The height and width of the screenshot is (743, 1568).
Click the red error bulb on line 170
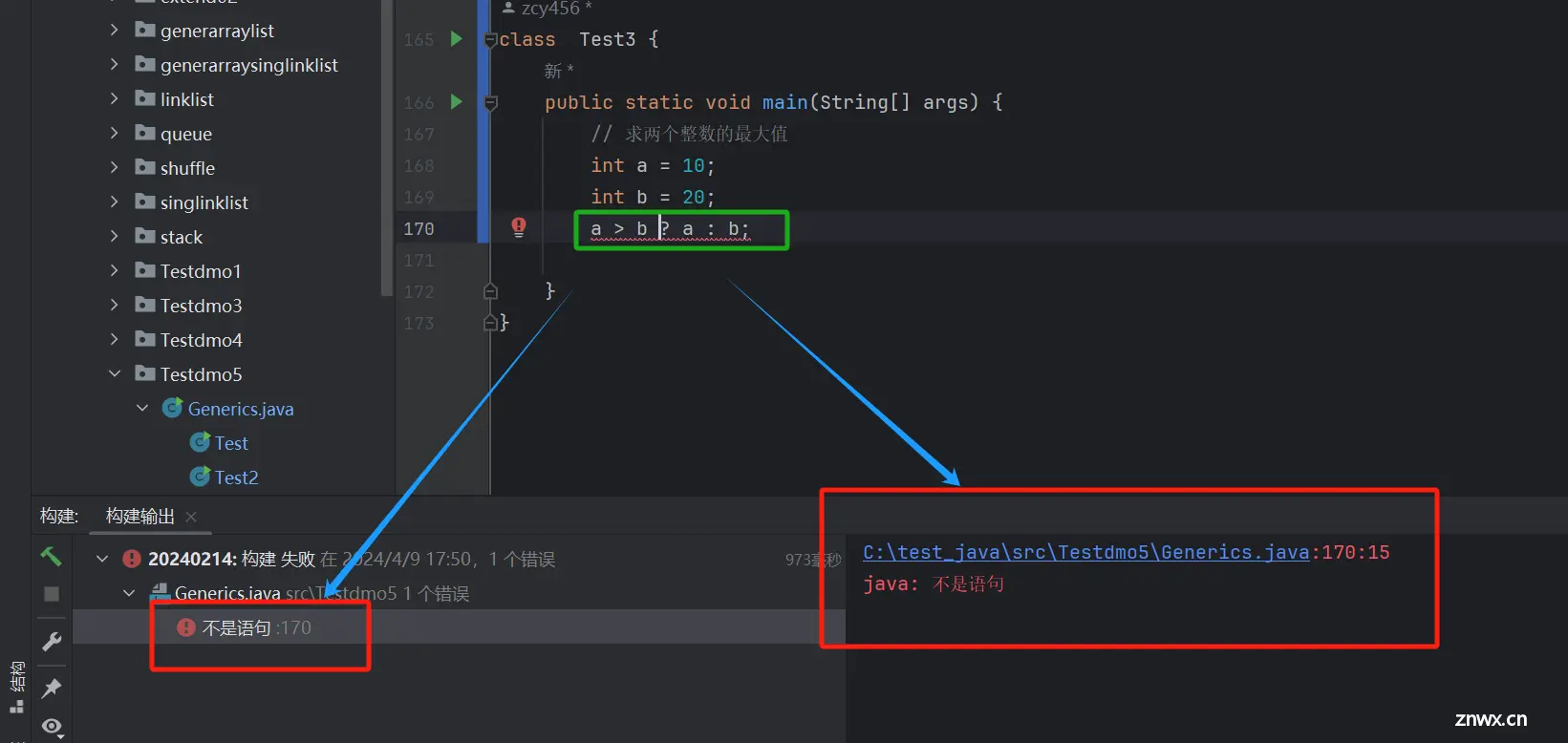coord(518,227)
